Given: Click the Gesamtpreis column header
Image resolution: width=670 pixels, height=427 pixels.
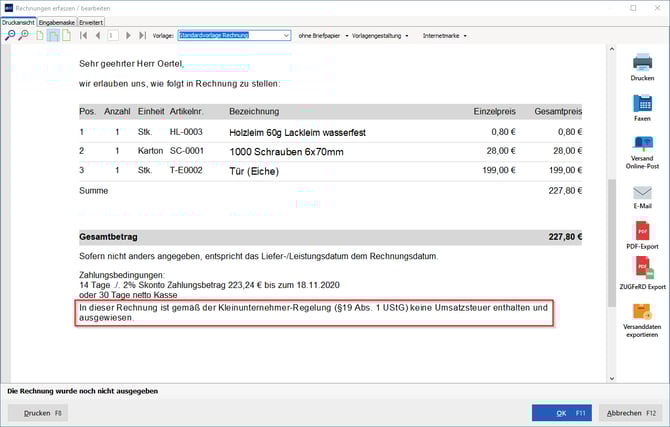Looking at the screenshot, I should tap(558, 112).
